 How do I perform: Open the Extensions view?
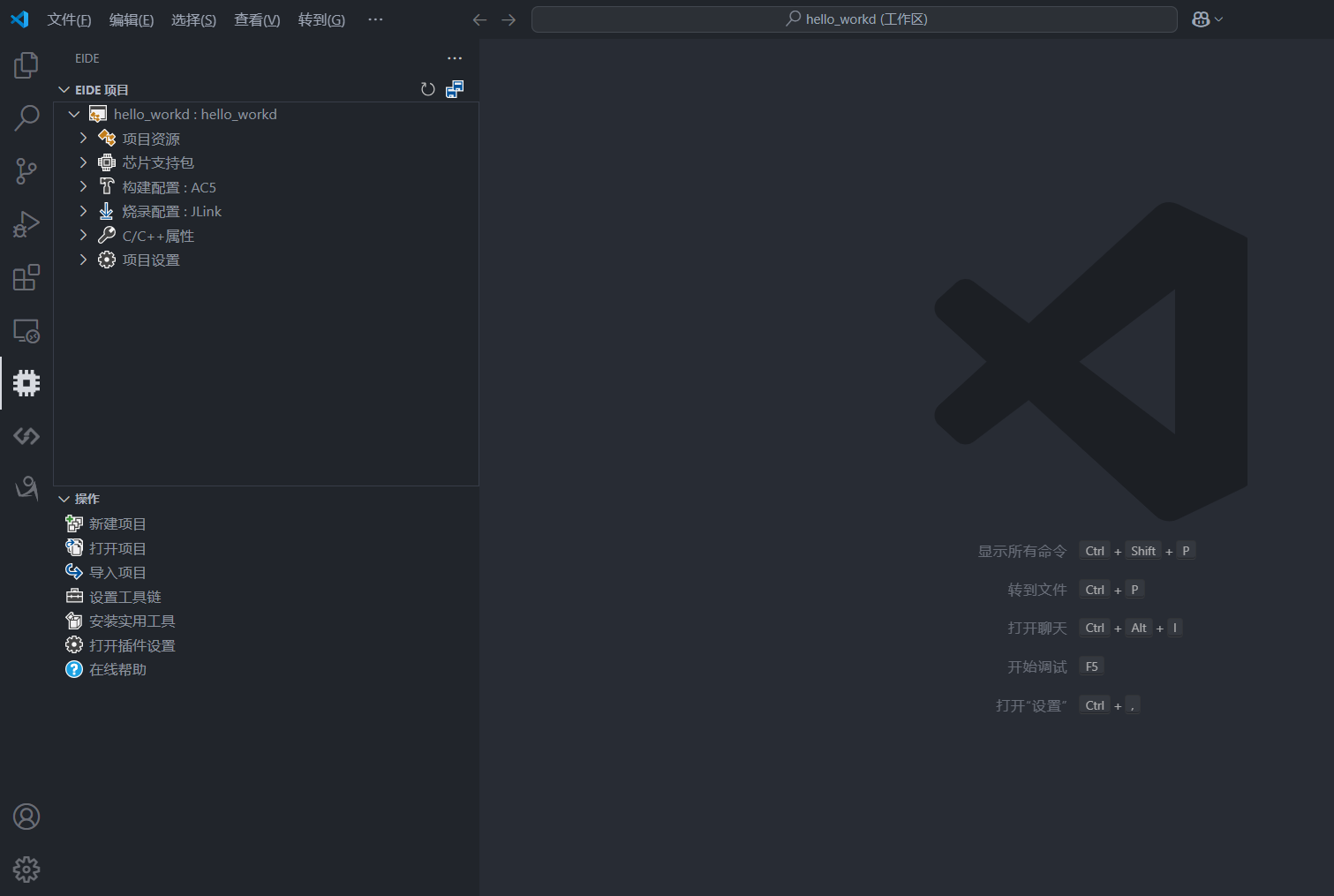[26, 277]
